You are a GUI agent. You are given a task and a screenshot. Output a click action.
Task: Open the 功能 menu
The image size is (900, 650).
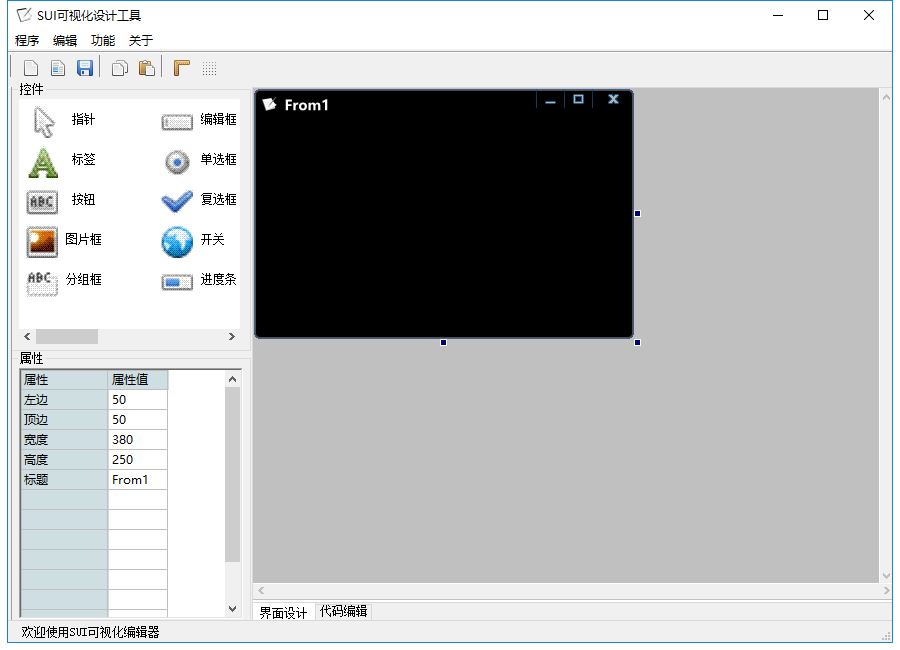tap(103, 40)
